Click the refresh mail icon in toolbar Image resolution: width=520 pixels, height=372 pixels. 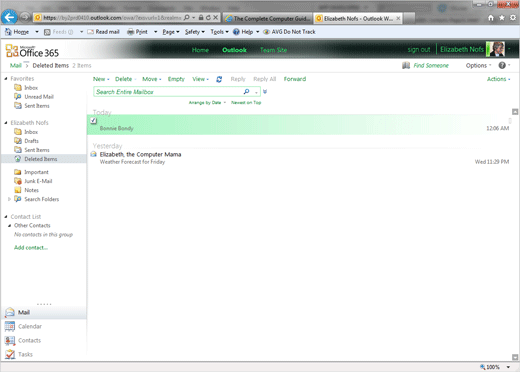219,79
